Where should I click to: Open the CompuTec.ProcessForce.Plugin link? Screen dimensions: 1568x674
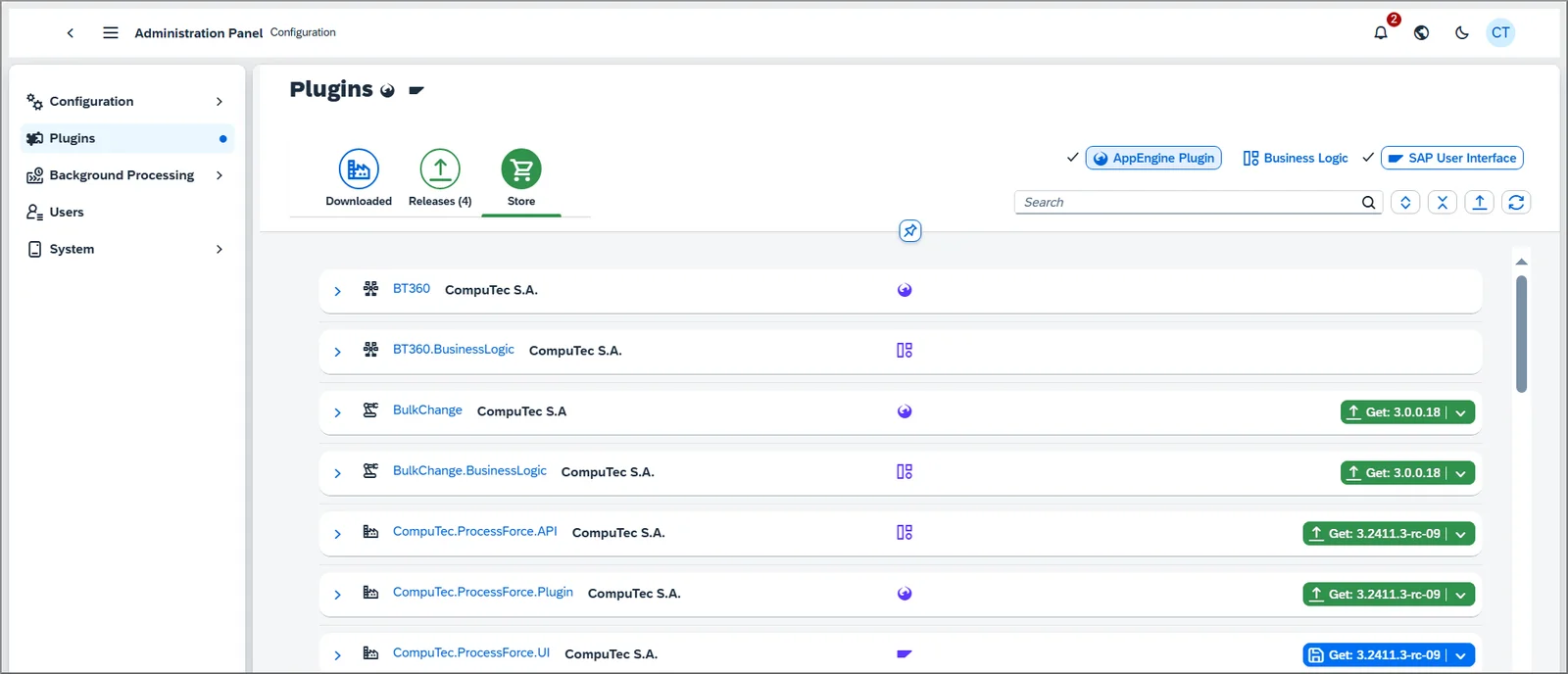pyautogui.click(x=483, y=593)
